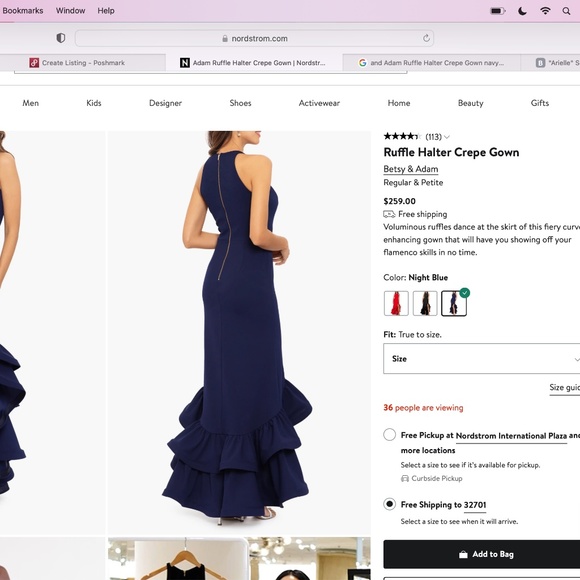Toggle Do Not Disturb moon icon
Viewport: 580px width, 580px height.
pyautogui.click(x=522, y=11)
